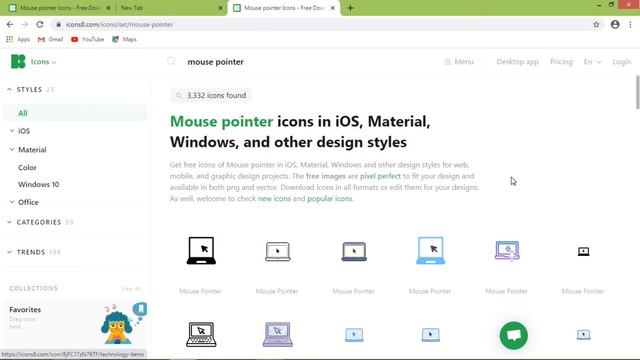Image resolution: width=640 pixels, height=360 pixels.
Task: Go back to the previous page
Action: point(10,24)
